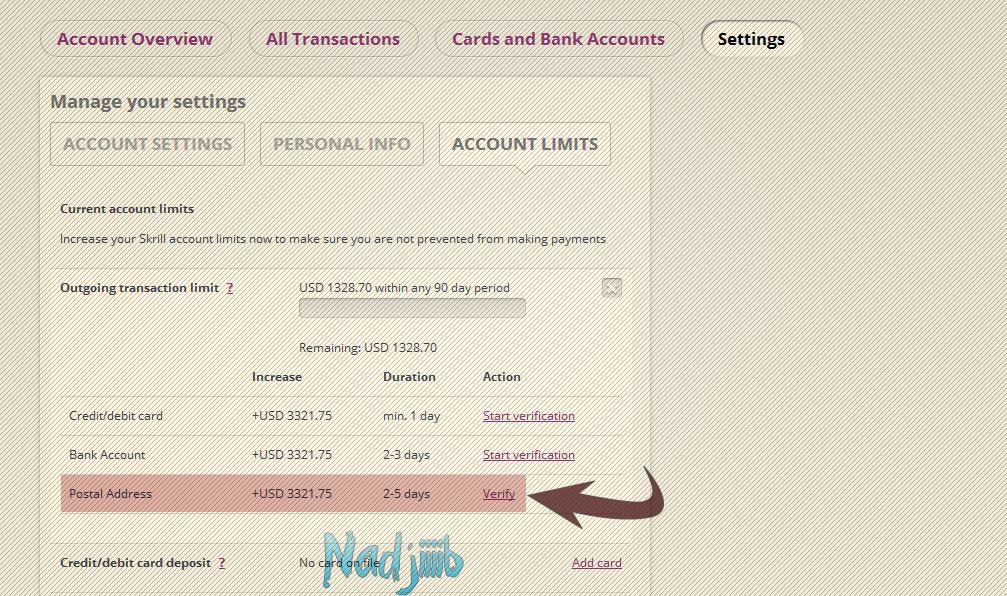Switch to the All Transactions tab
This screenshot has width=1007, height=596.
point(333,39)
